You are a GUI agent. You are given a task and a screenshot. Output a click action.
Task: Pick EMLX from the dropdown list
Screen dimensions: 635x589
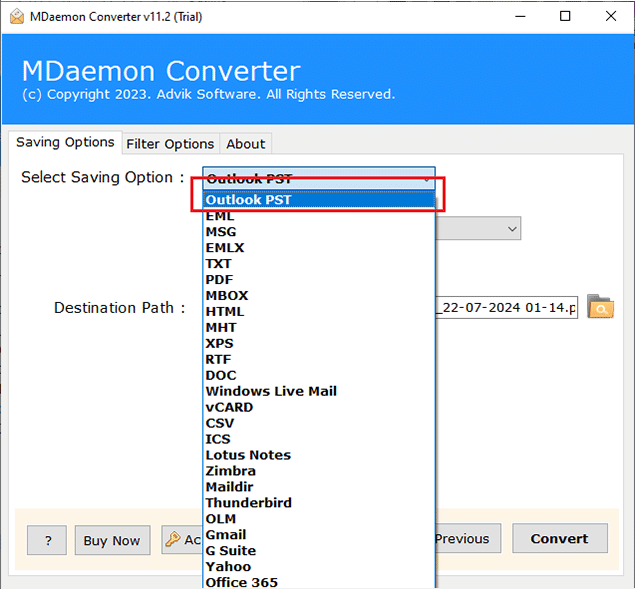(319, 248)
